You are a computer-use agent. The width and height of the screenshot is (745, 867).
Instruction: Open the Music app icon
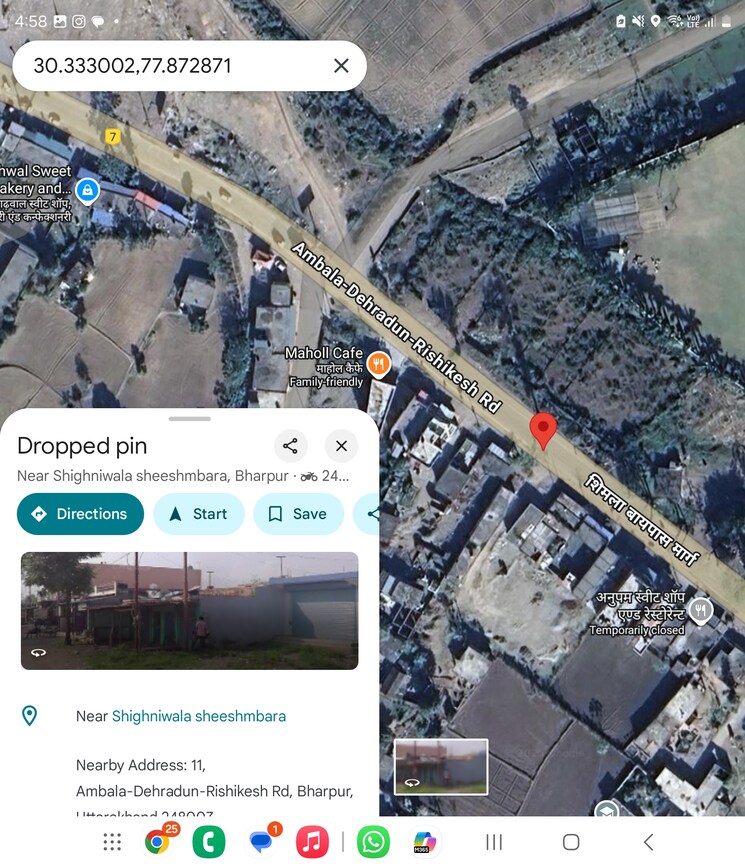point(312,842)
